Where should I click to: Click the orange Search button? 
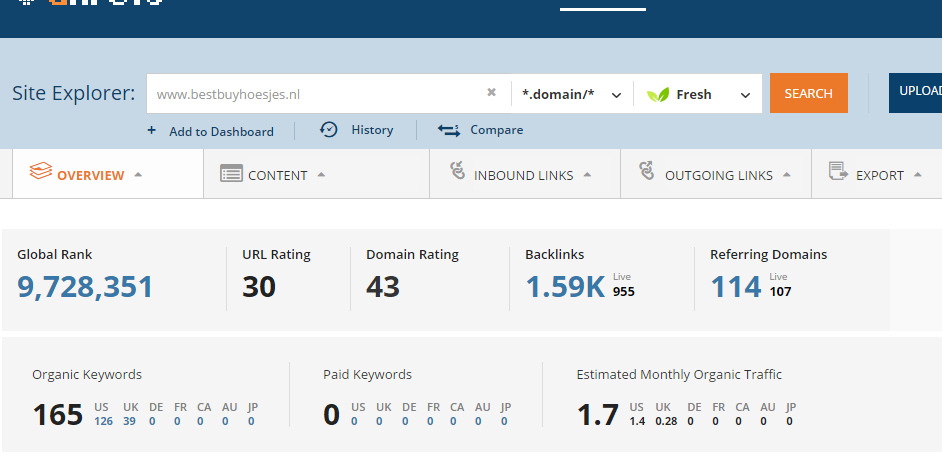(809, 93)
